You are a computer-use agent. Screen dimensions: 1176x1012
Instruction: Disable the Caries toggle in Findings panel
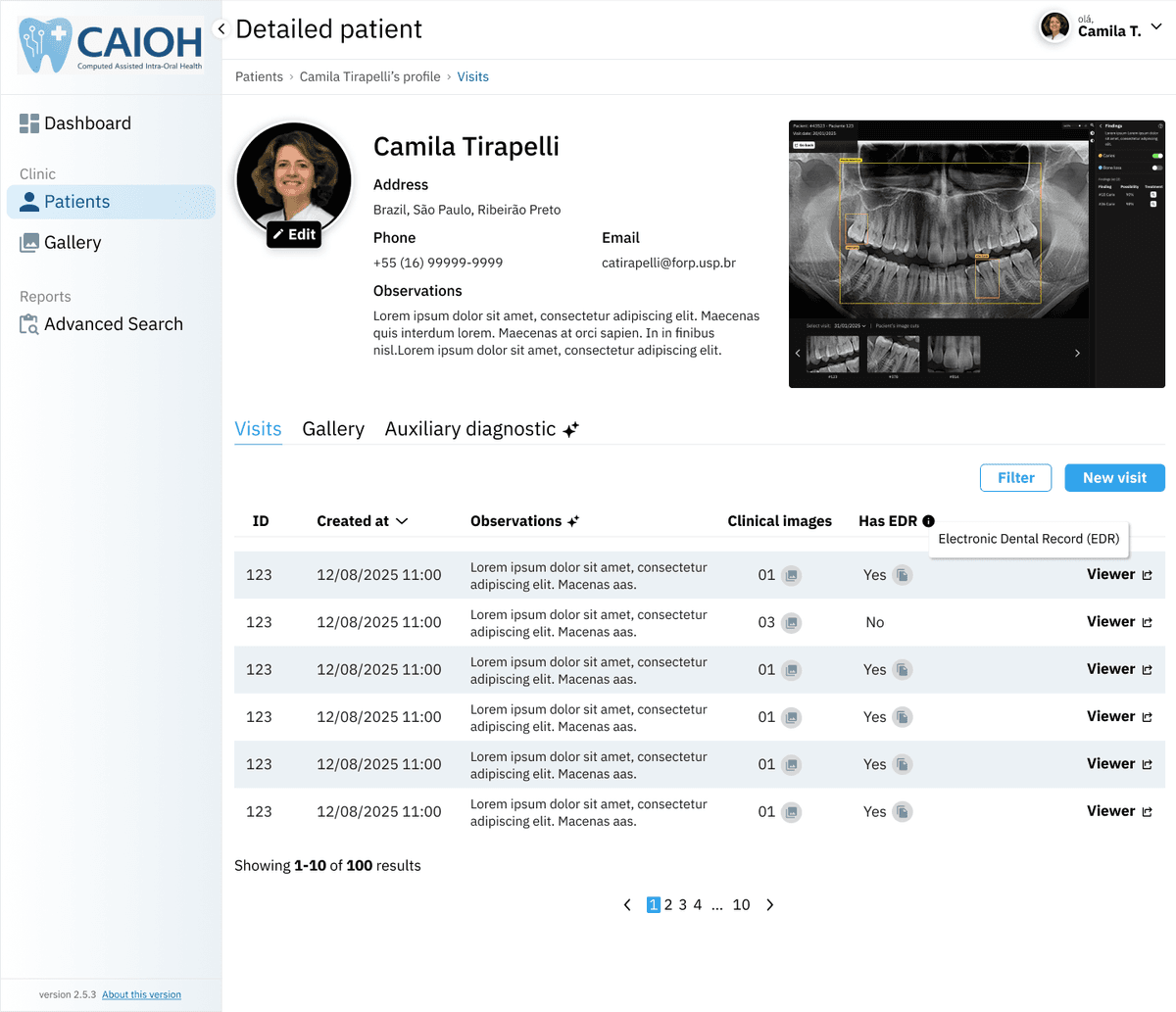click(1157, 156)
